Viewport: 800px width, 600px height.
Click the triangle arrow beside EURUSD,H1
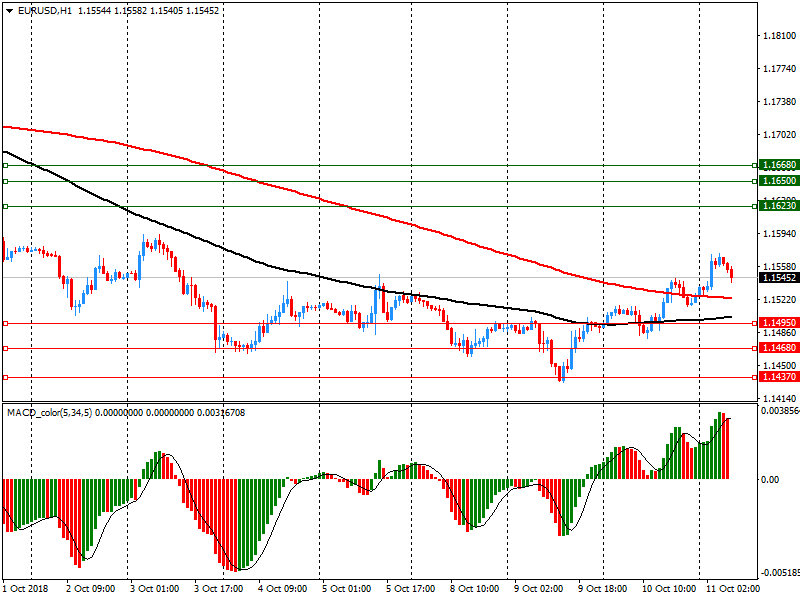tap(8, 9)
